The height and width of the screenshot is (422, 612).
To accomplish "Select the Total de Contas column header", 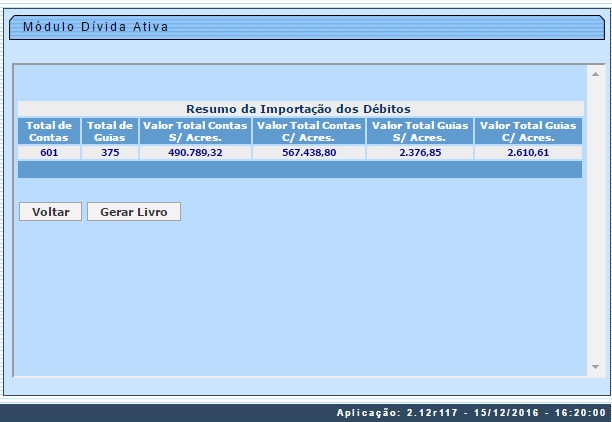I will tap(49, 131).
